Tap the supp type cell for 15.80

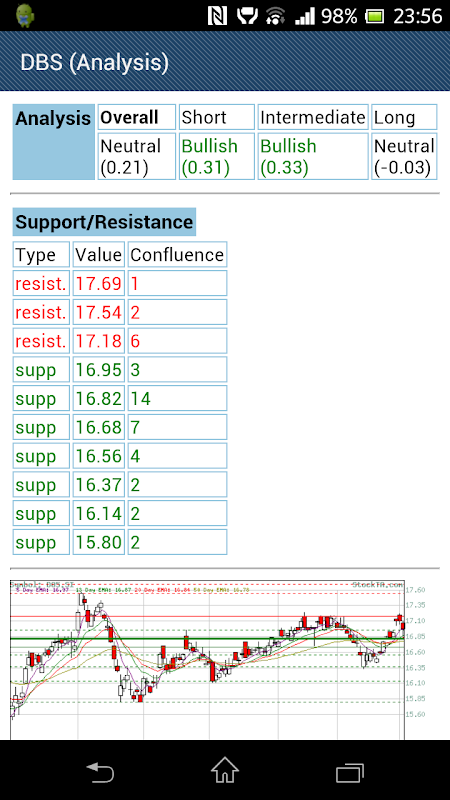[41, 541]
